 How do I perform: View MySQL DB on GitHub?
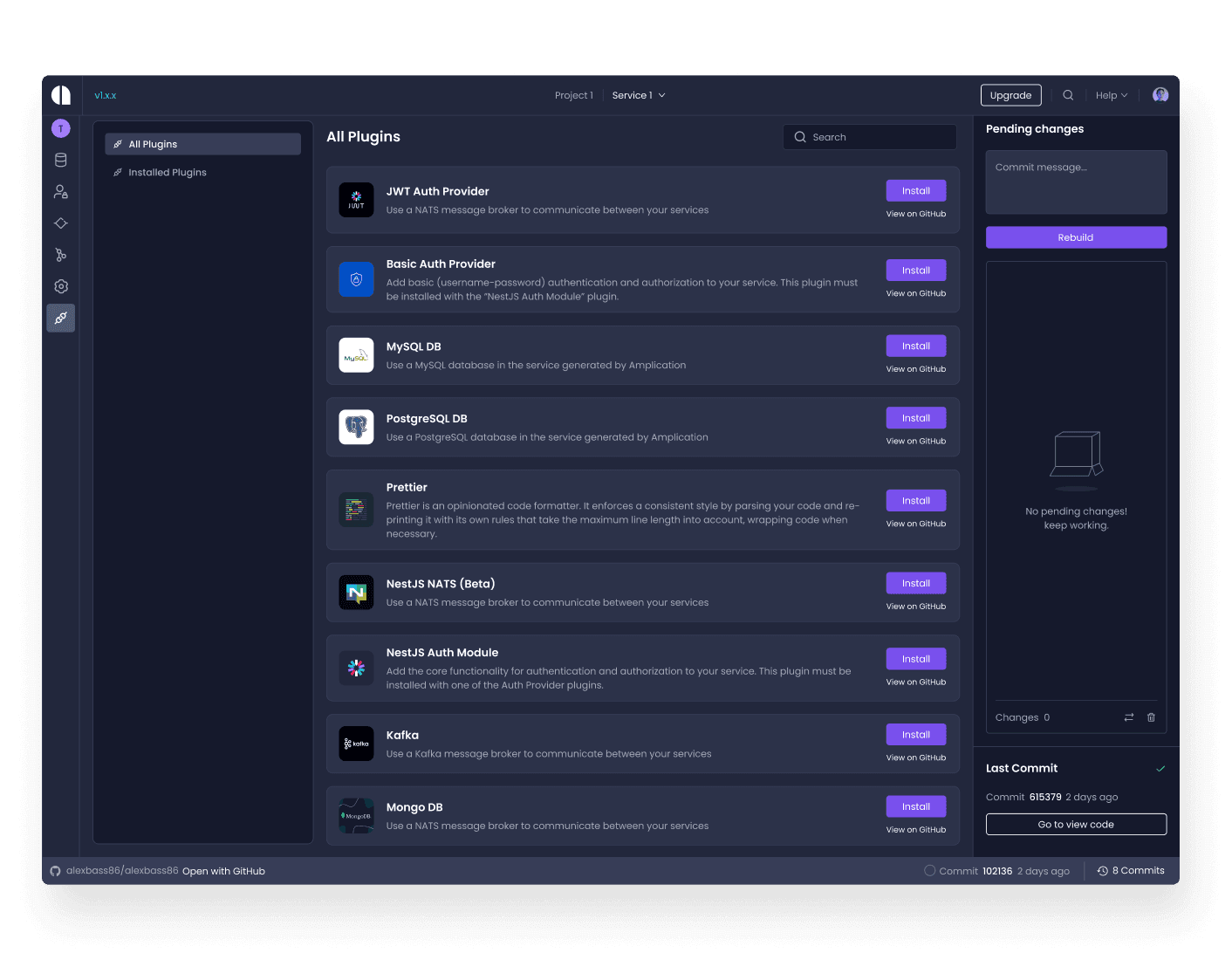click(x=916, y=369)
